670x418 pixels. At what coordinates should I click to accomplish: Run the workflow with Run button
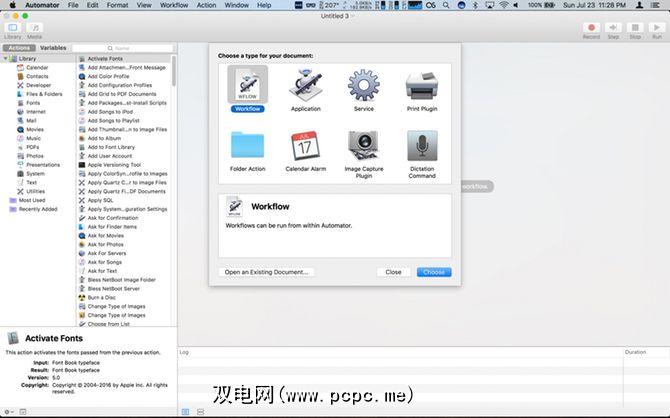pos(657,28)
